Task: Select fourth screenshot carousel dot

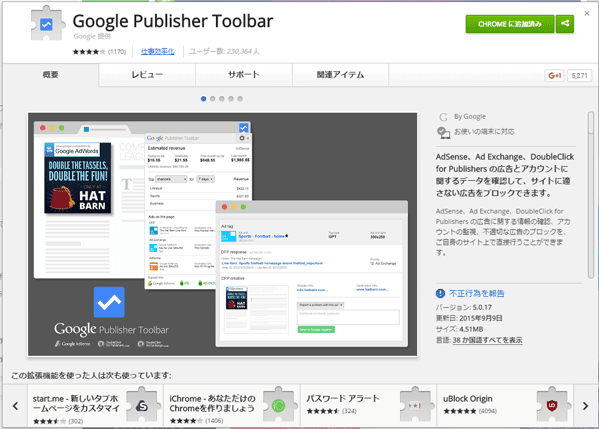Action: 231,99
